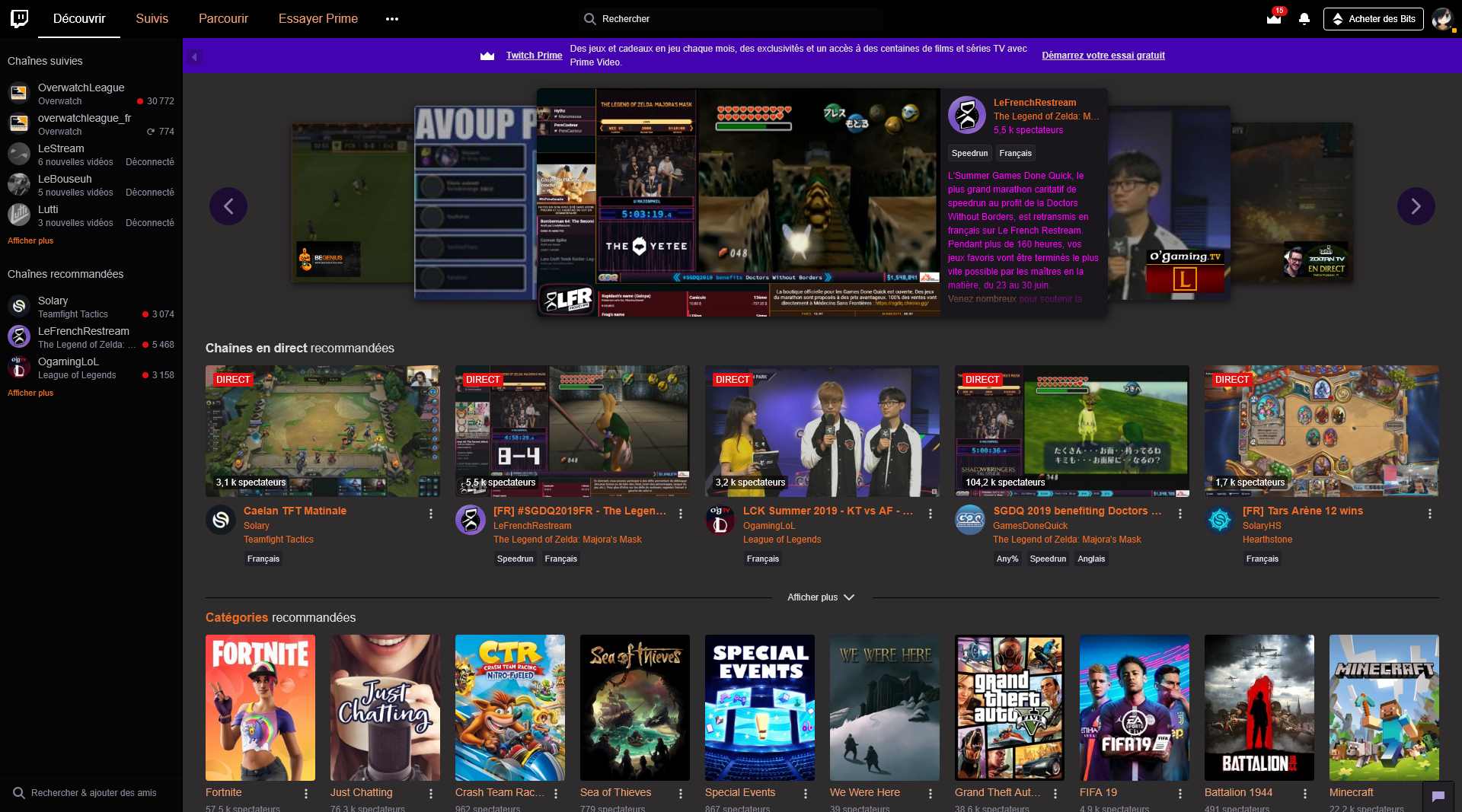Screen dimensions: 1462x812
Task: Open the notifications bell
Action: 1304,19
